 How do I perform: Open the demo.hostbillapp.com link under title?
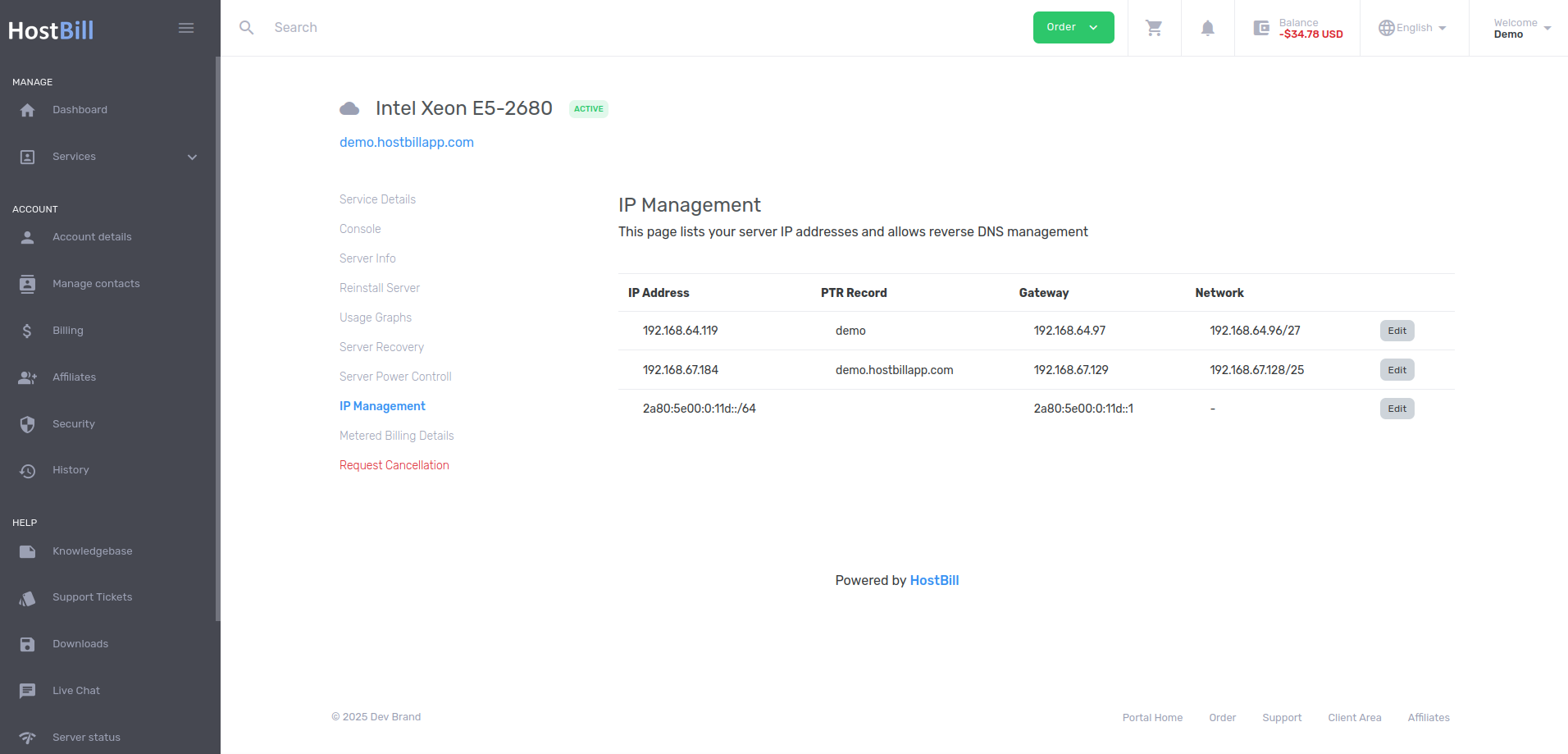(x=407, y=142)
